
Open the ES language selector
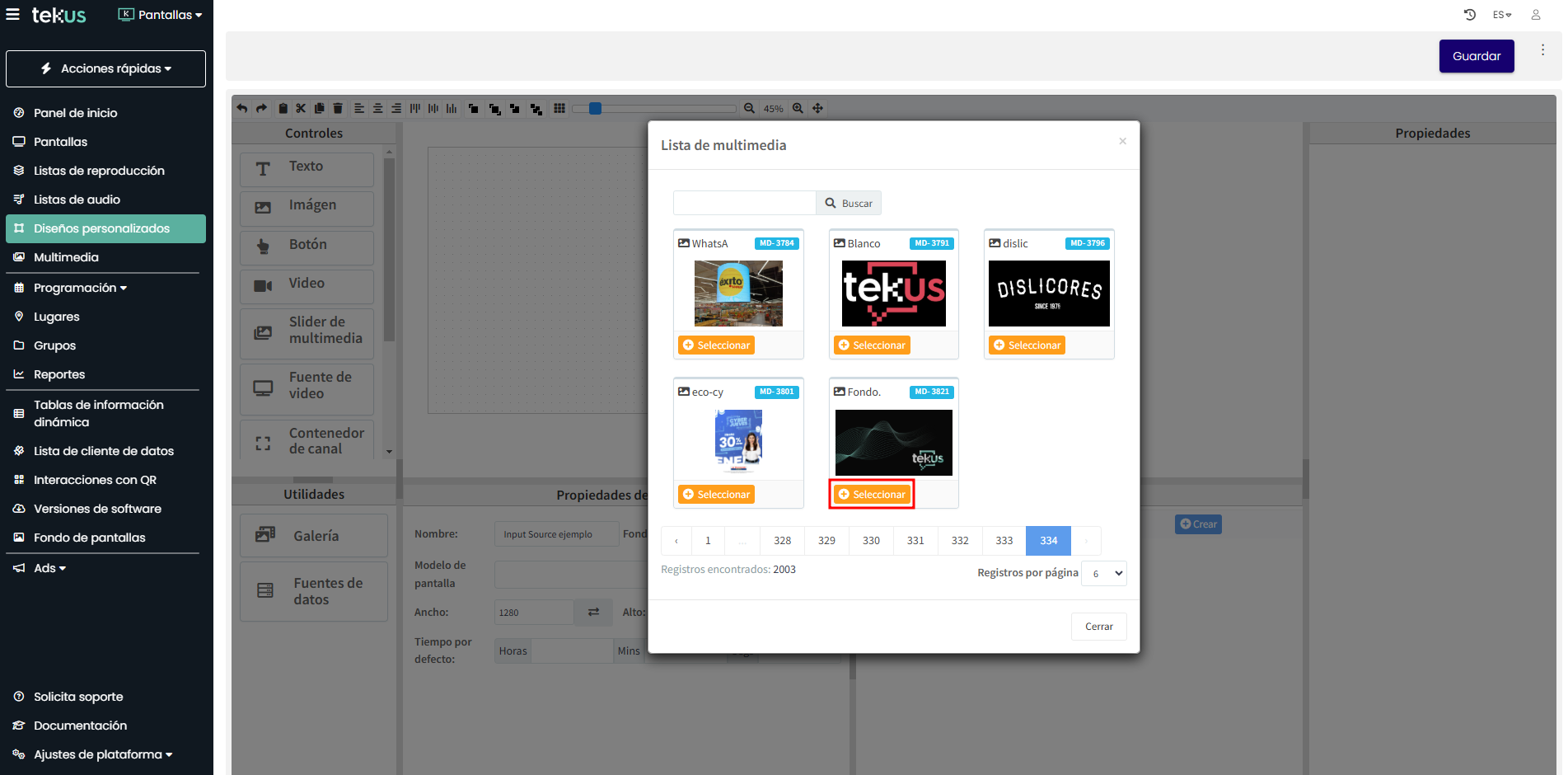1501,15
